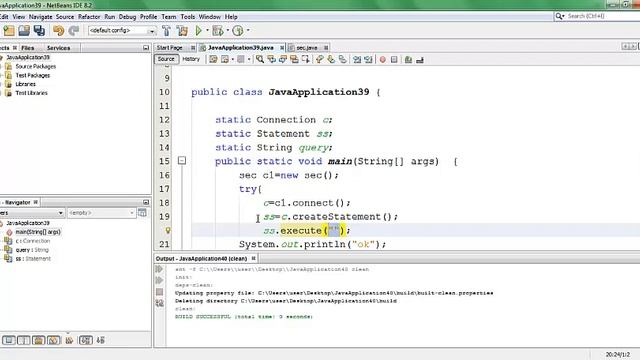Click the Search (Ctrl+I) input field
This screenshot has height=360, width=640.
click(602, 16)
